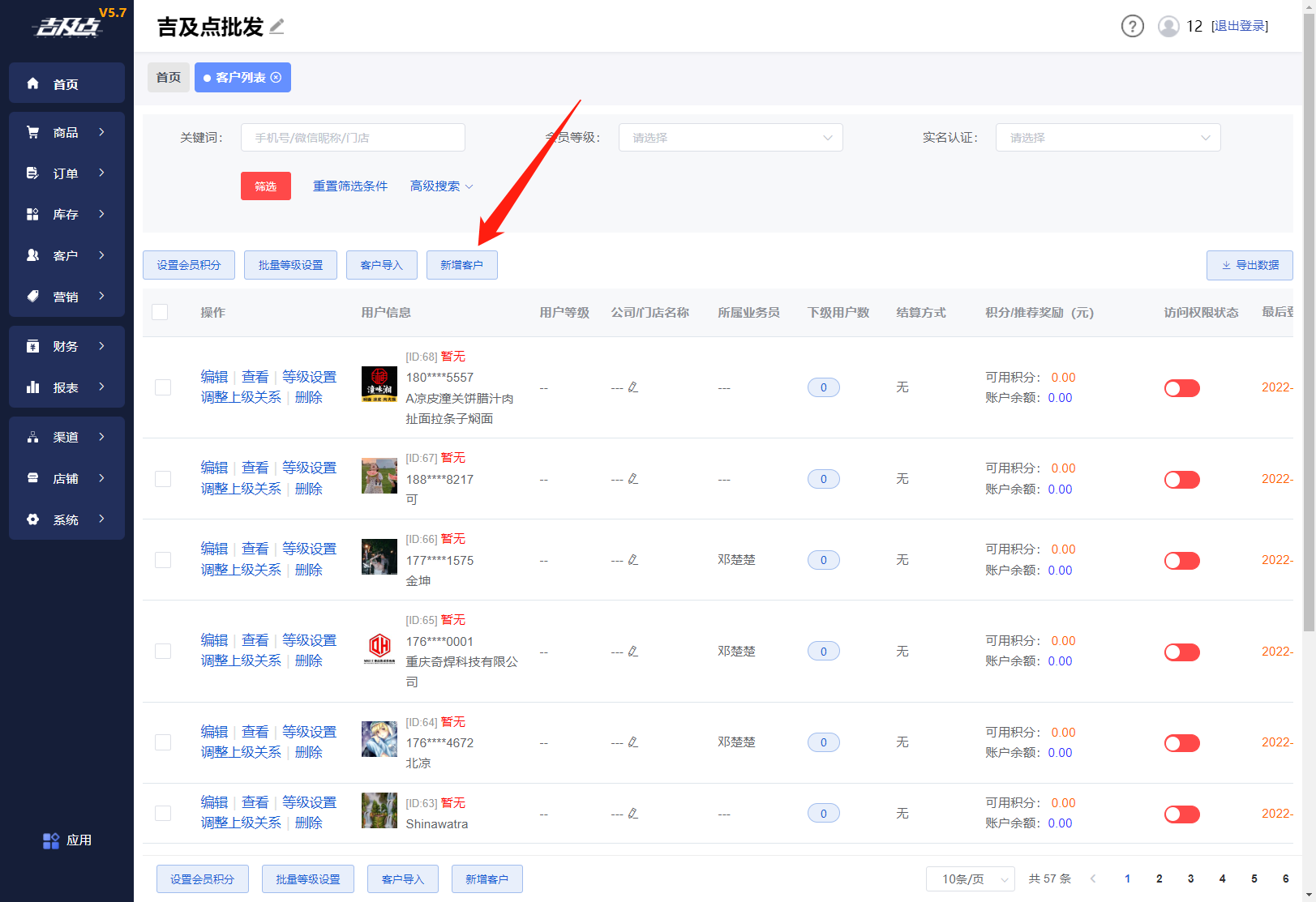Expand the 高级搜索 advanced search options

[441, 186]
